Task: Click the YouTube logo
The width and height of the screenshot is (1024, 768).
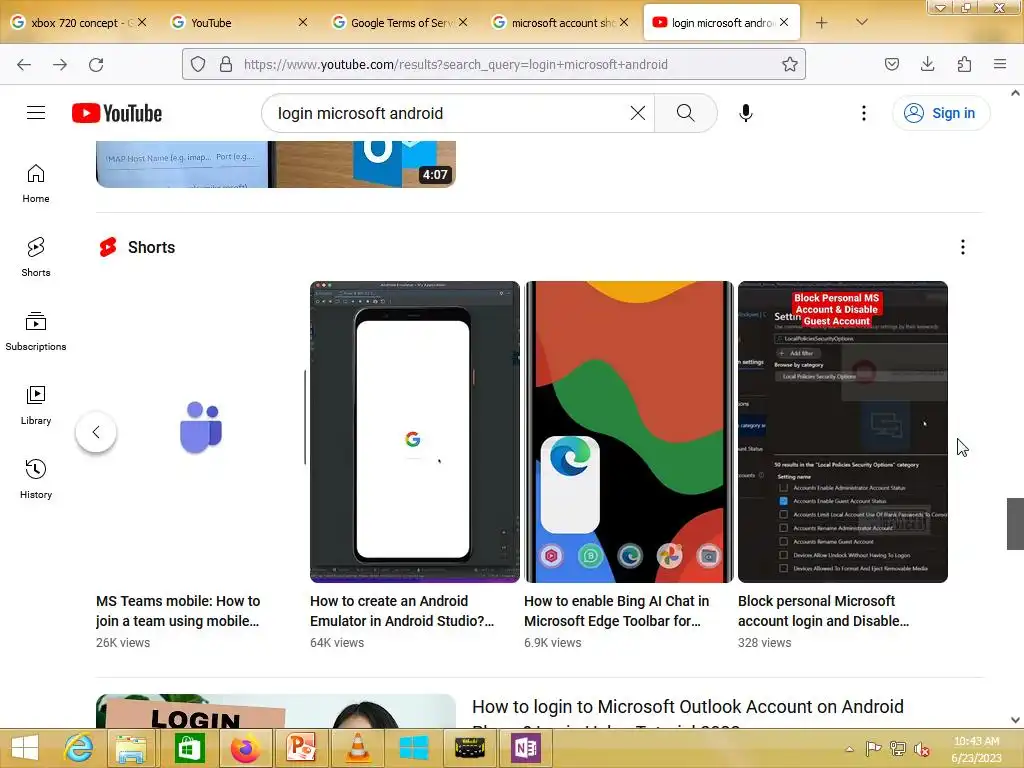Action: 117,113
